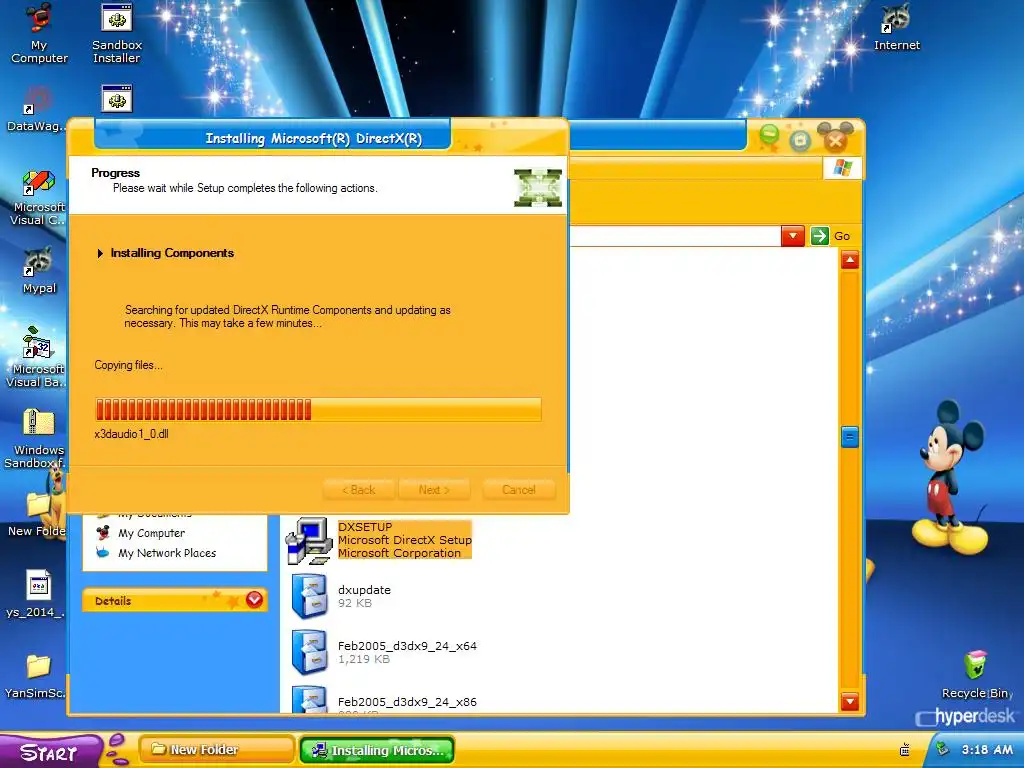Open the address bar dropdown arrow

(792, 236)
